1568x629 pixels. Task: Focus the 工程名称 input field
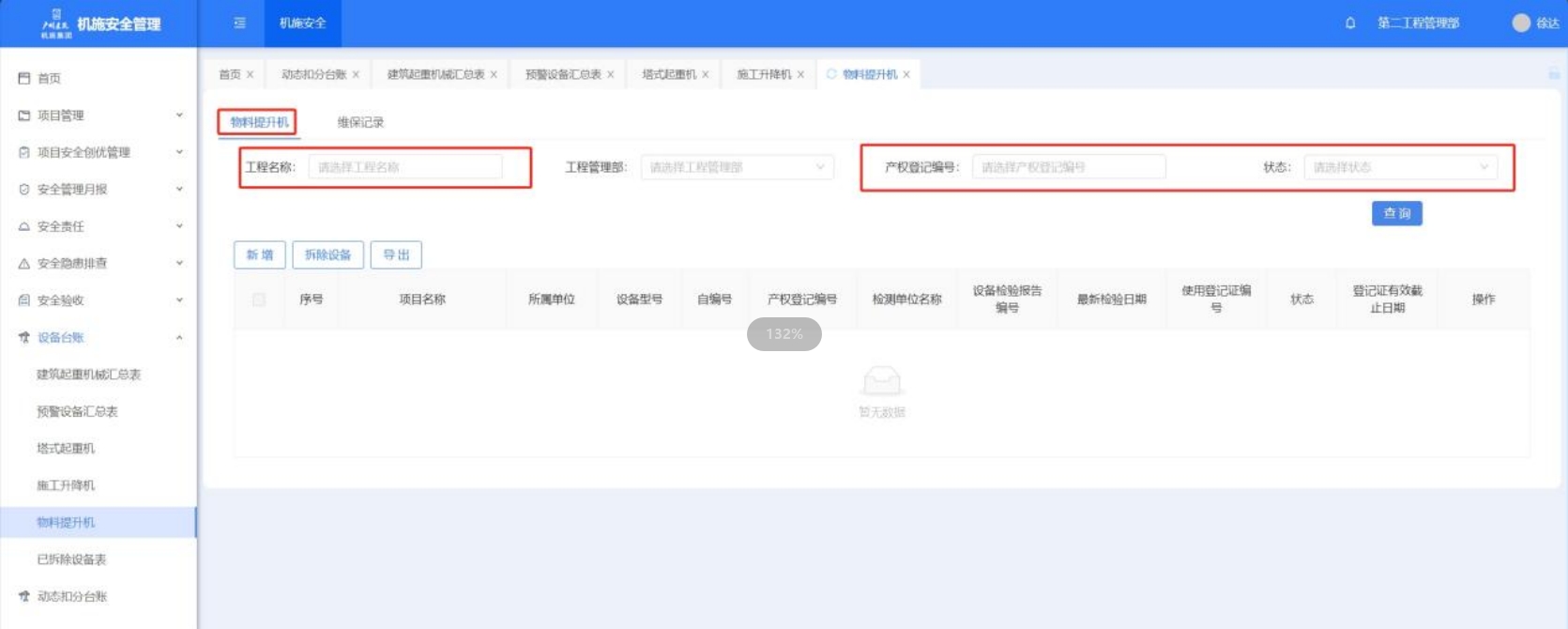pos(405,167)
